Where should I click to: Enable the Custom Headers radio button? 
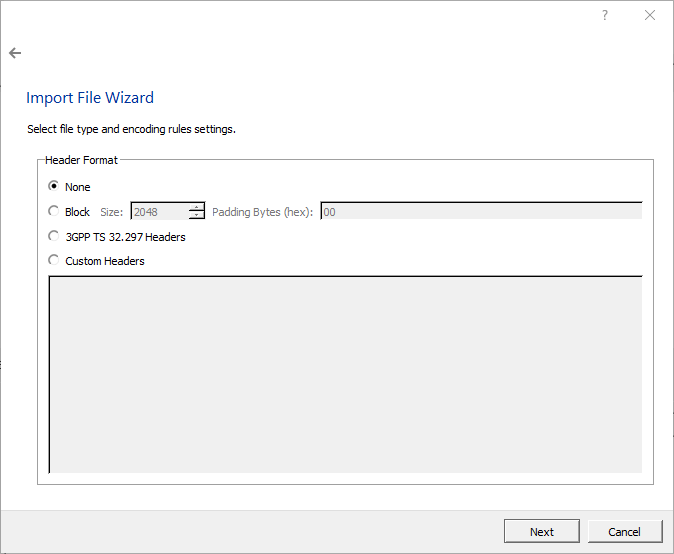(x=54, y=261)
